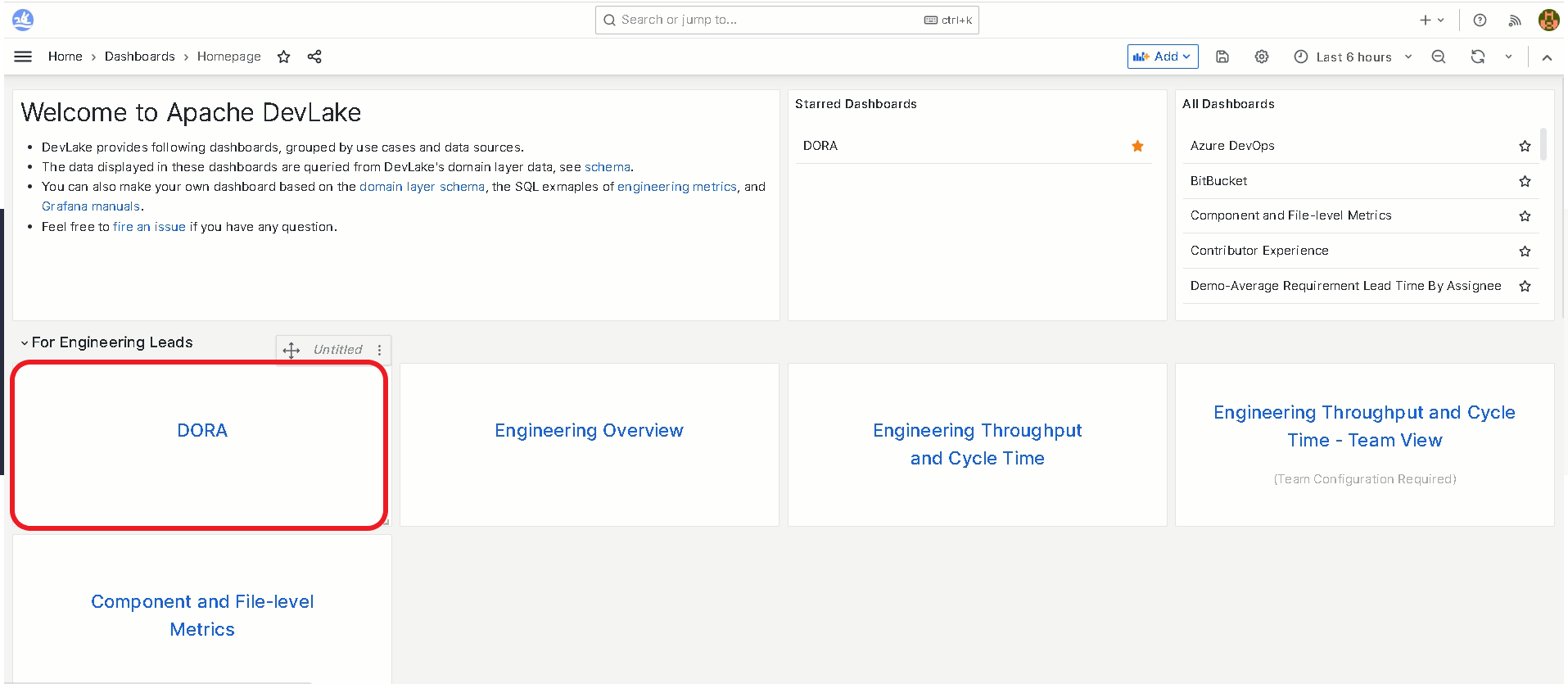
Task: Open dashboard settings gear icon
Action: point(1262,57)
